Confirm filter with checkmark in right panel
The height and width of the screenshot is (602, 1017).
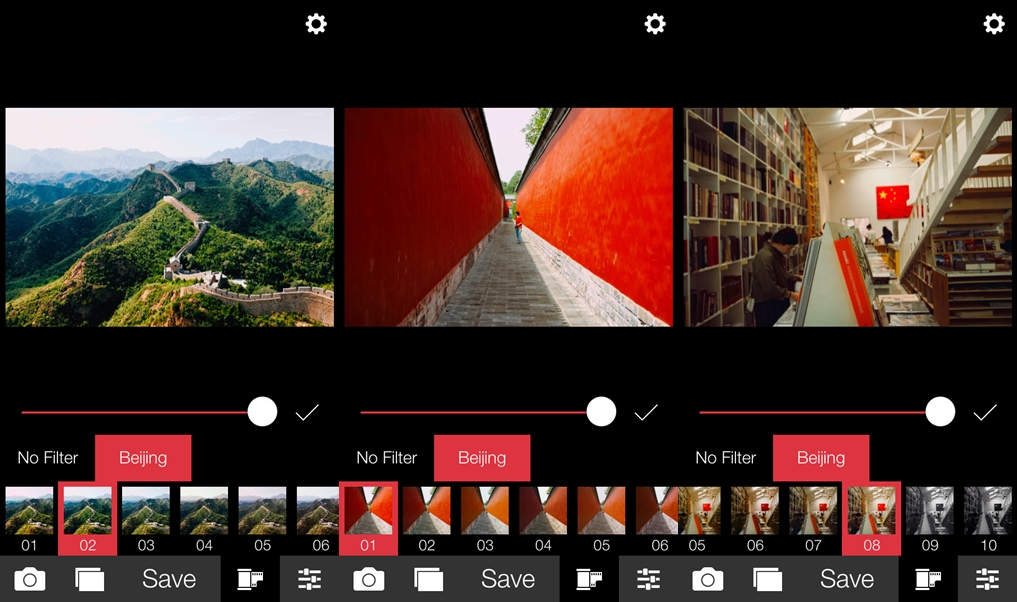point(985,413)
